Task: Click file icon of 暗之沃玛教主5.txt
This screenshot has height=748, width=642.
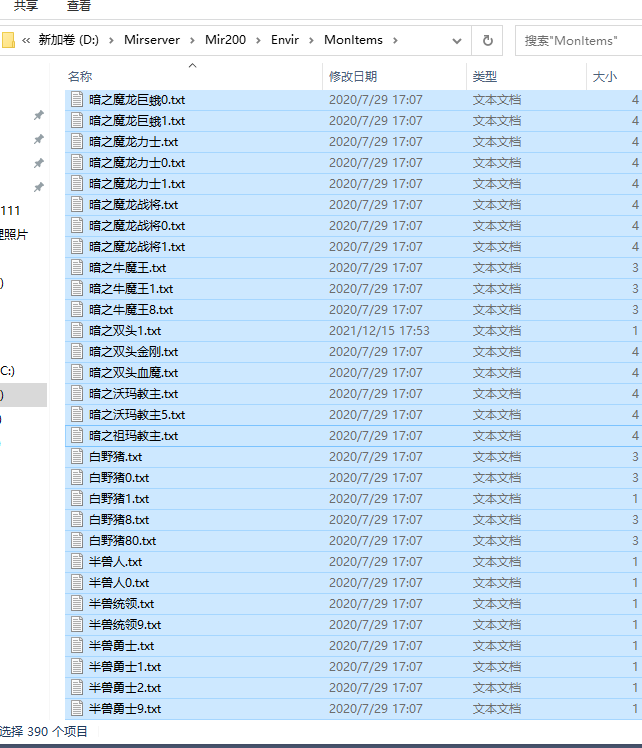Action: (x=77, y=414)
